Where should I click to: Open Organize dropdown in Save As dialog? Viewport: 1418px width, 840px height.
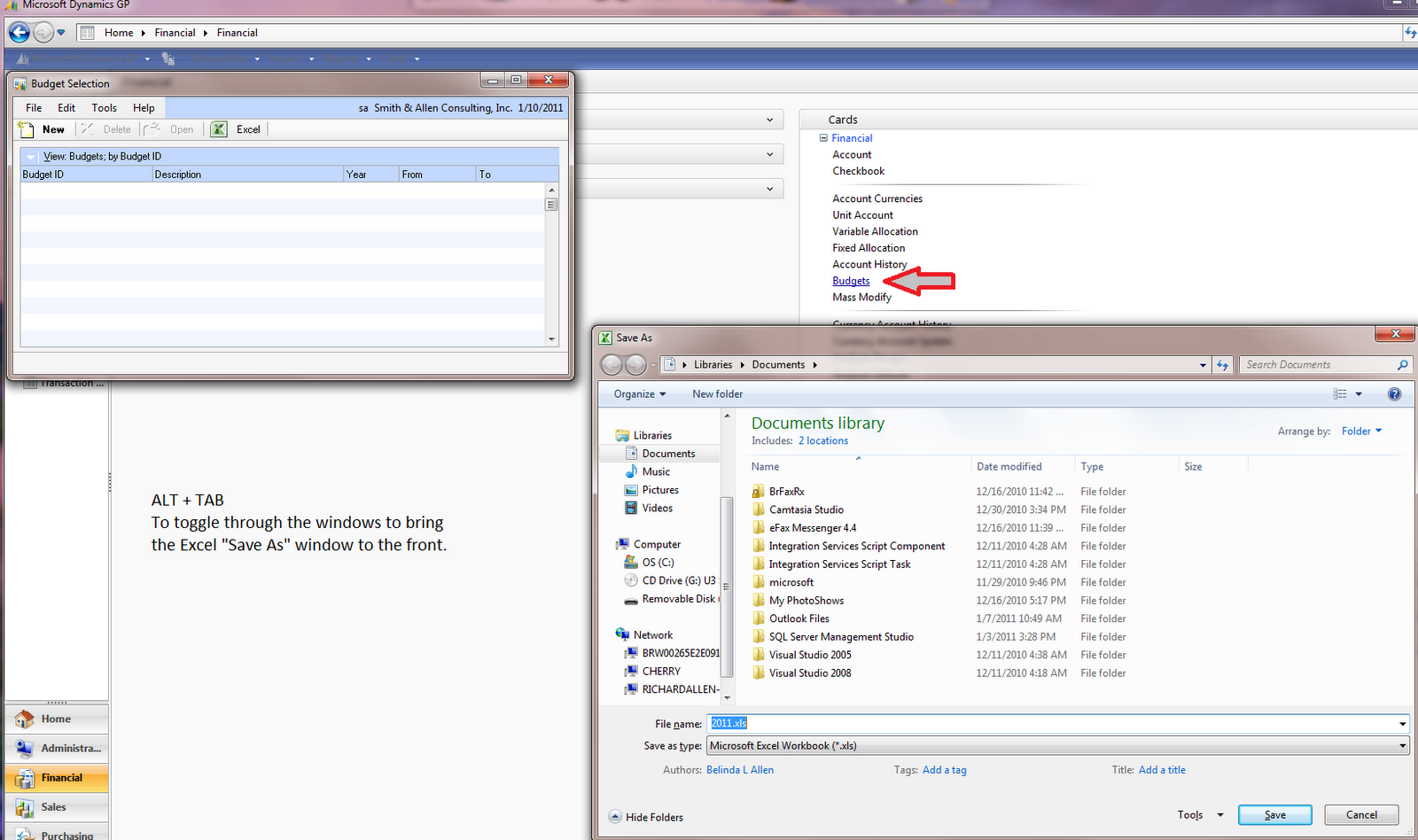pyautogui.click(x=640, y=394)
